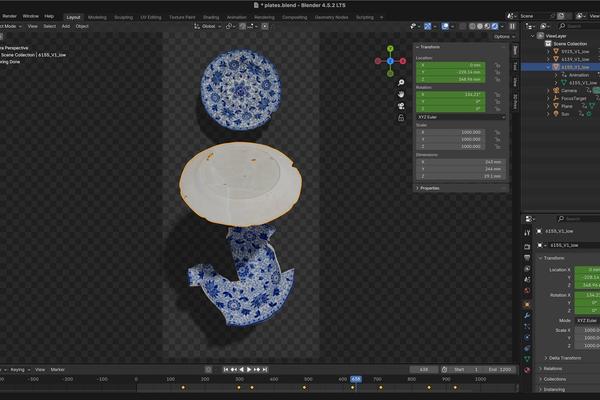Toggle snapping magnet in viewport header
The image size is (600, 400).
[243, 26]
